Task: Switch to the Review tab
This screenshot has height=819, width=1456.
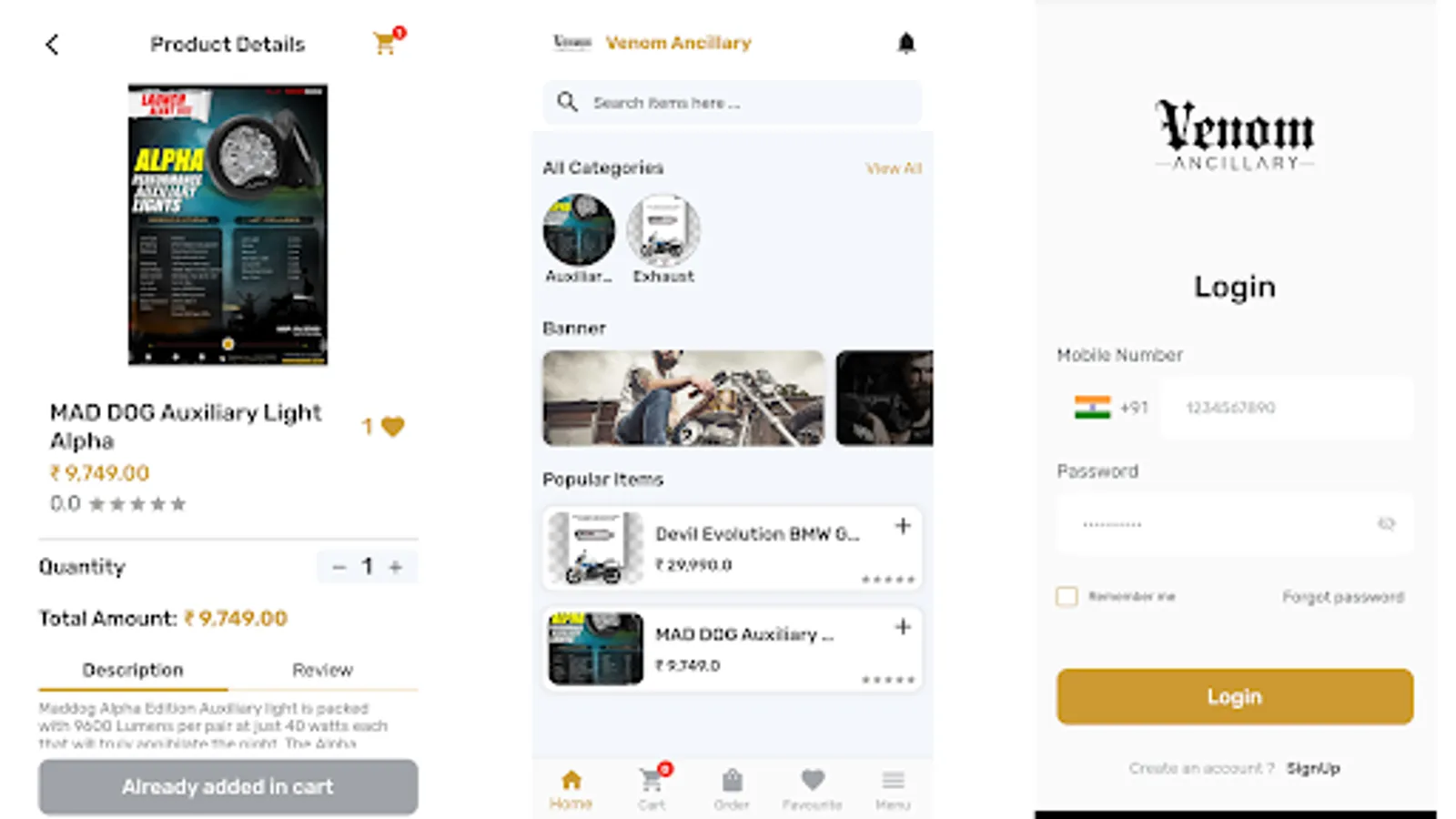Action: pyautogui.click(x=322, y=670)
